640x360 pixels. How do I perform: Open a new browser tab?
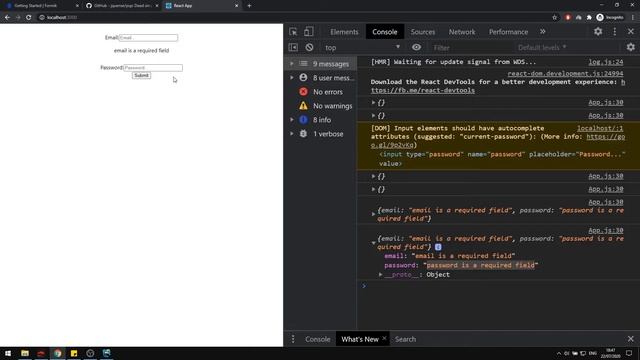pyautogui.click(x=249, y=6)
